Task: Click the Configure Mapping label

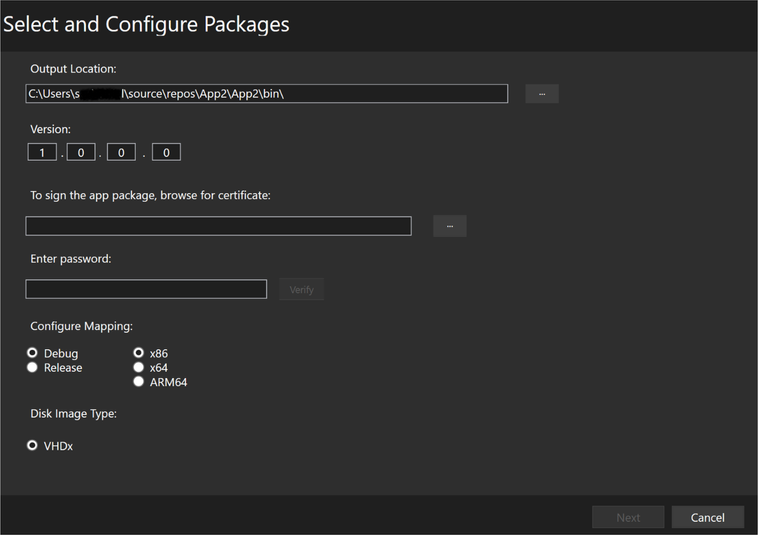Action: [x=81, y=327]
